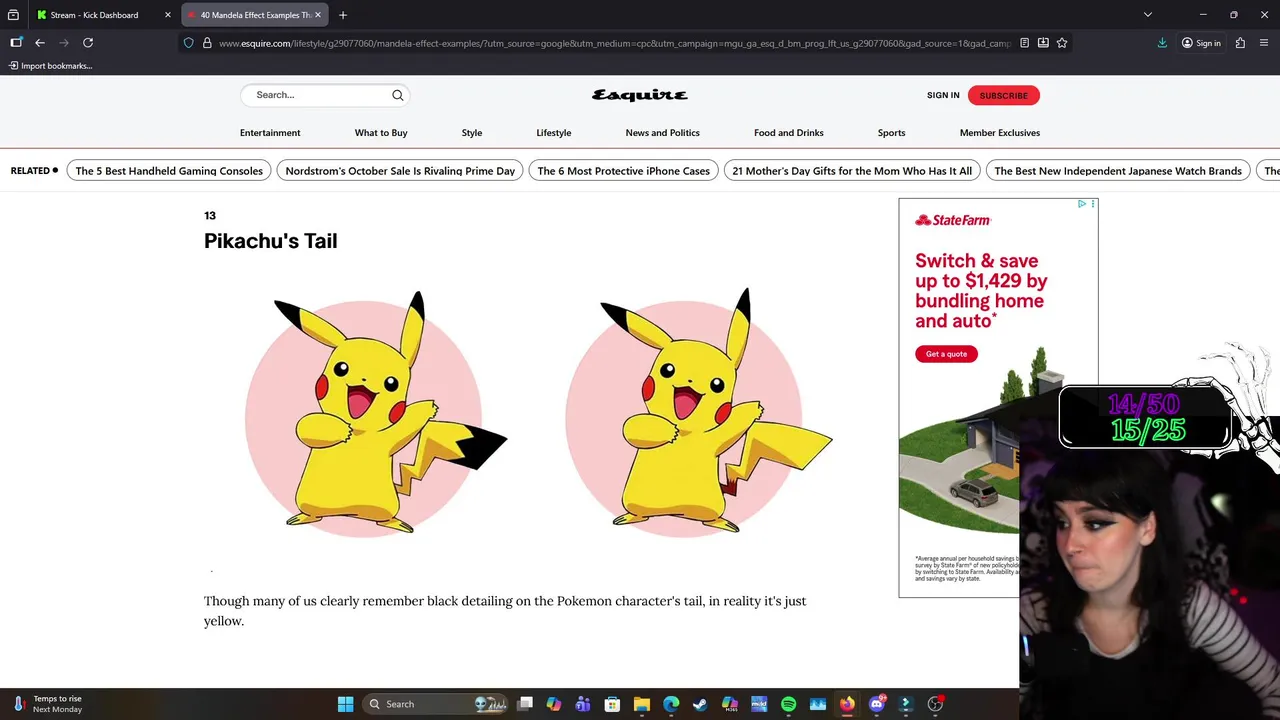This screenshot has height=720, width=1280.
Task: Click the yellow-tailed Pikachu image
Action: click(x=698, y=413)
